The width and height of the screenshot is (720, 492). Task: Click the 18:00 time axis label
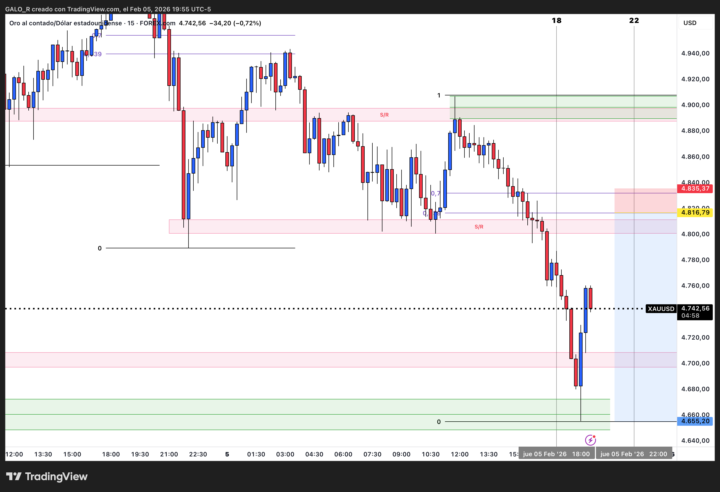(111, 454)
